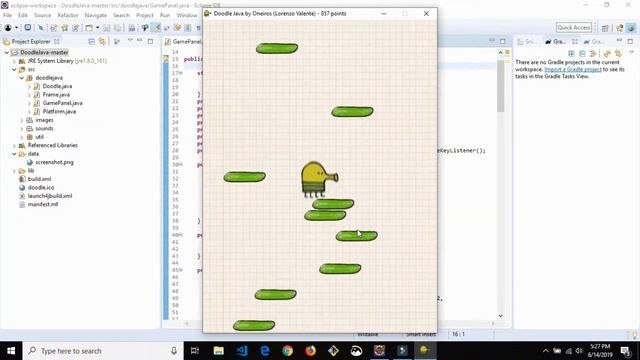Collapse the src folder
This screenshot has width=640, height=360.
(x=14, y=70)
